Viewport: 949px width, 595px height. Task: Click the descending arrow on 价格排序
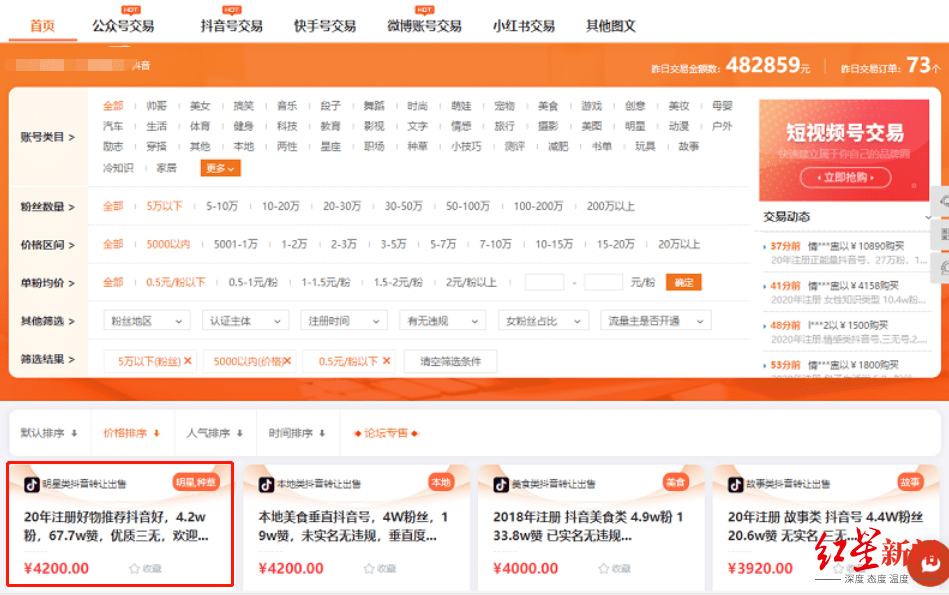(x=157, y=432)
